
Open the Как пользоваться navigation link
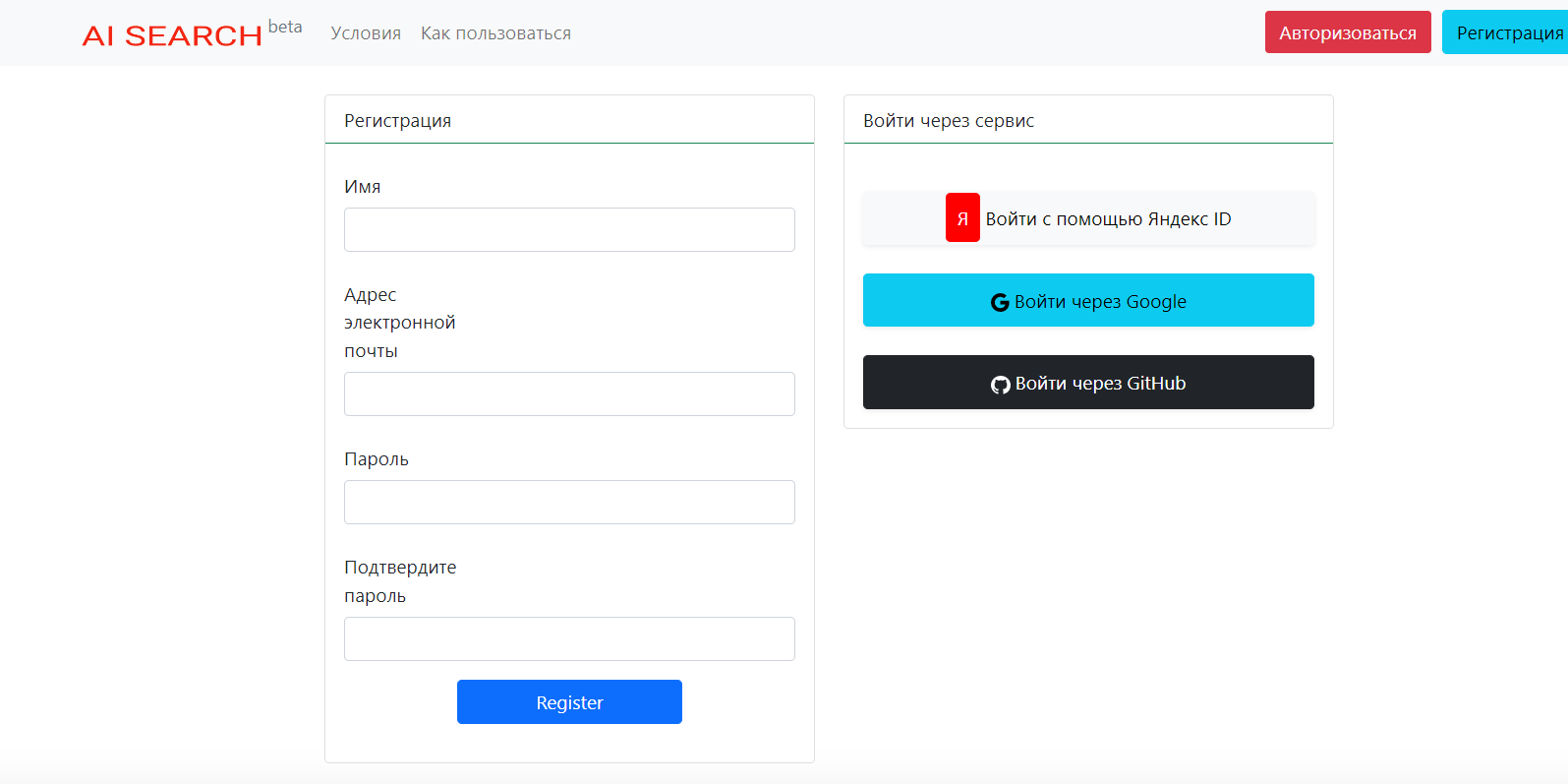(495, 33)
